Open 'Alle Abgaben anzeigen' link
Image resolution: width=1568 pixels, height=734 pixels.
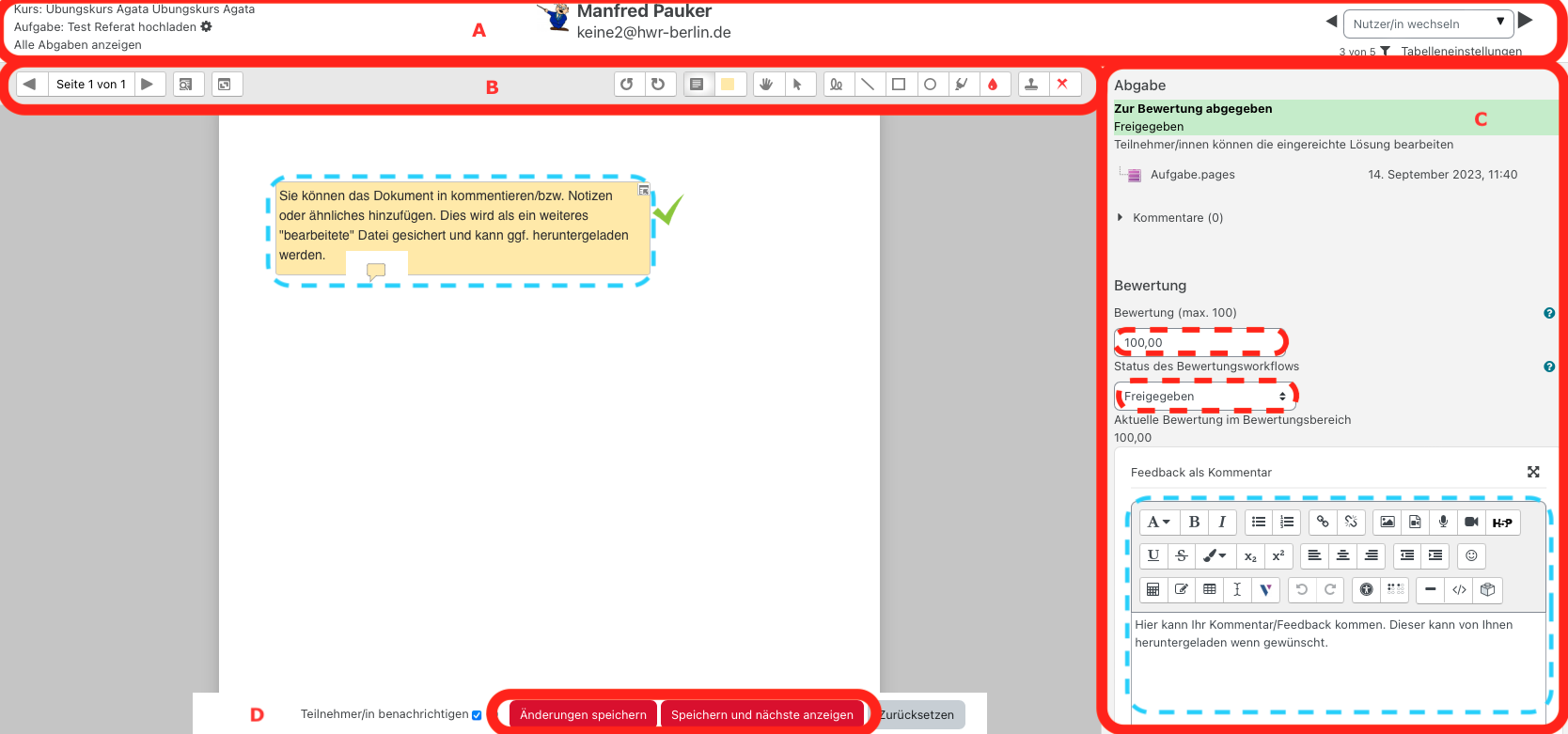(78, 45)
